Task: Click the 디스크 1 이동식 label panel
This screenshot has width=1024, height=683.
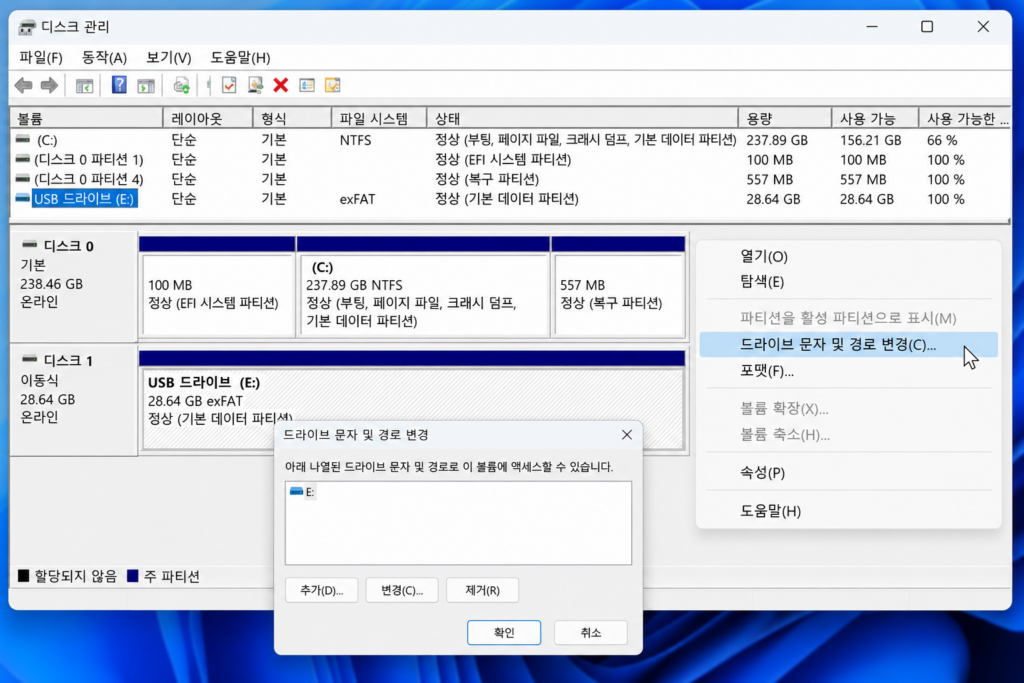Action: (73, 400)
